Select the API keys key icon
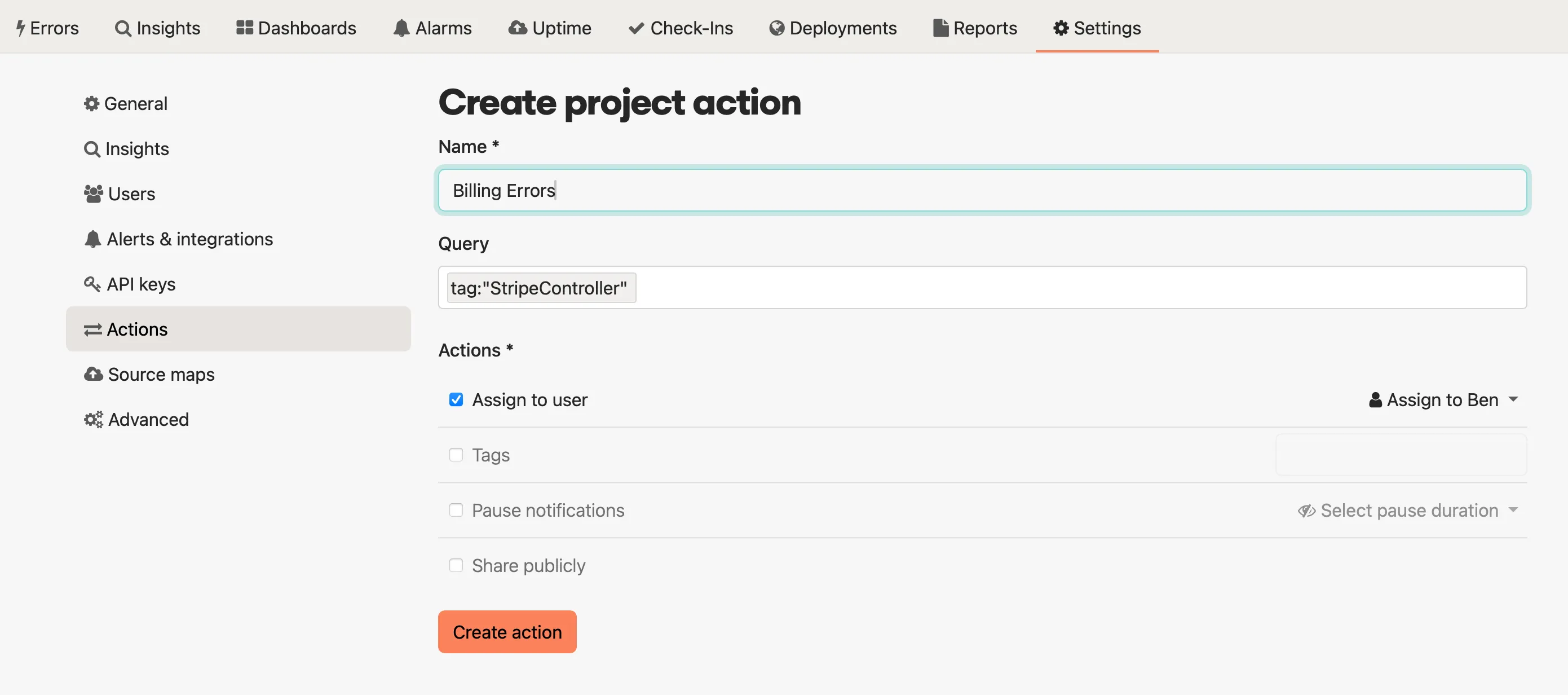This screenshot has width=1568, height=695. click(92, 283)
